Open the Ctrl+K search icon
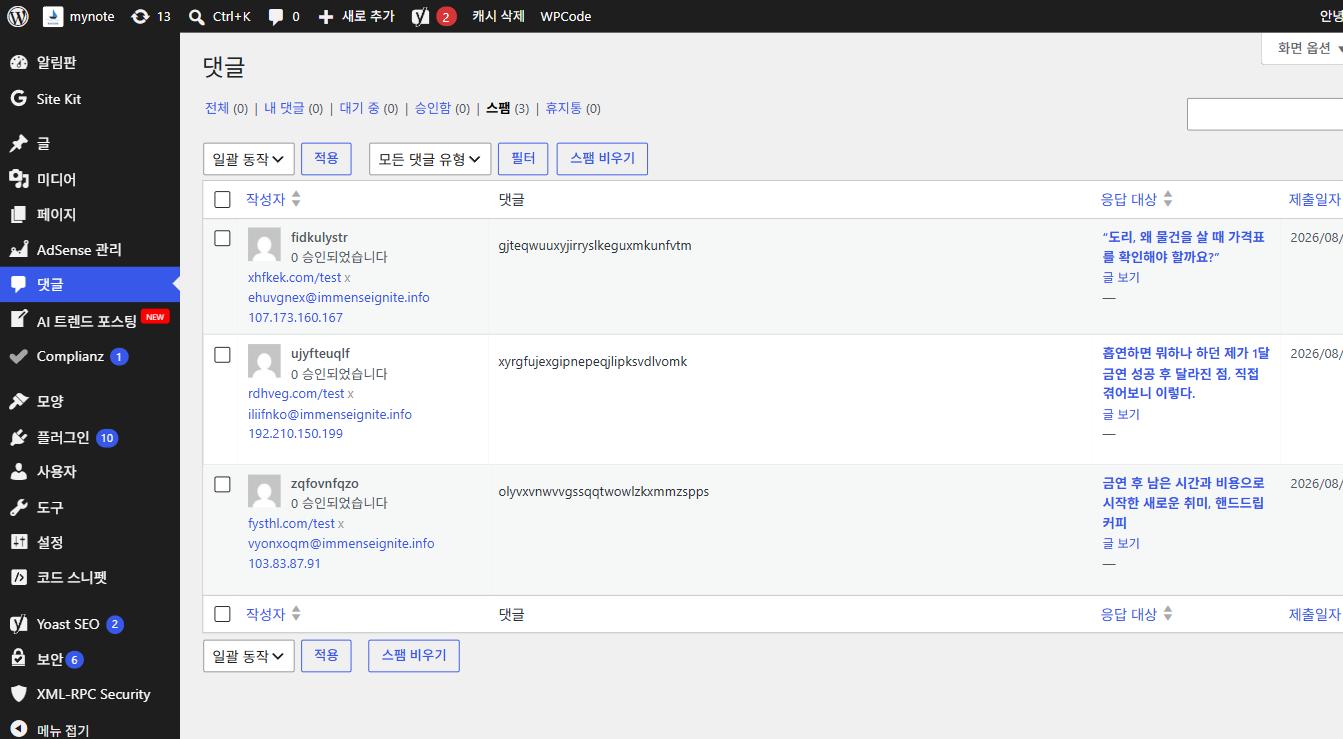Screen dimensions: 1343x739 pos(197,16)
